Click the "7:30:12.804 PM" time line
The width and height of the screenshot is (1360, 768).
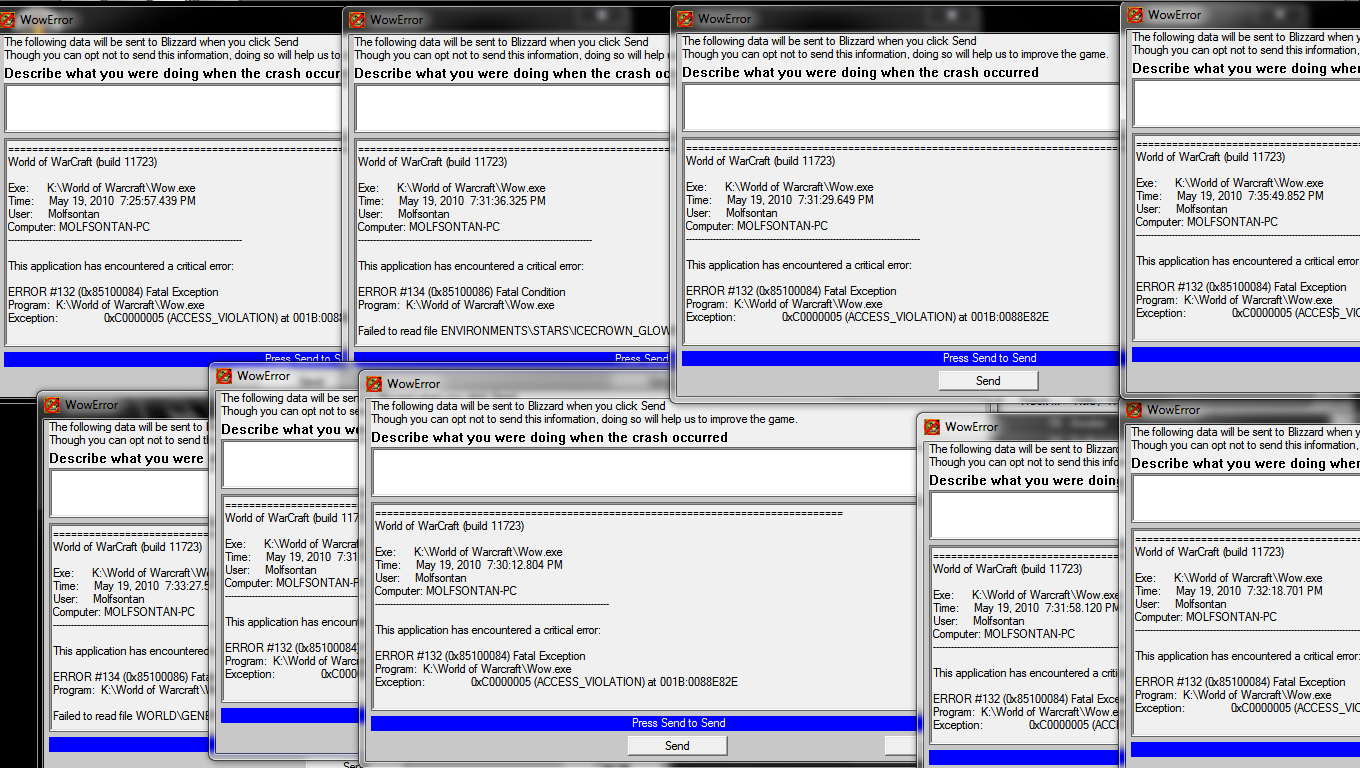pyautogui.click(x=469, y=565)
